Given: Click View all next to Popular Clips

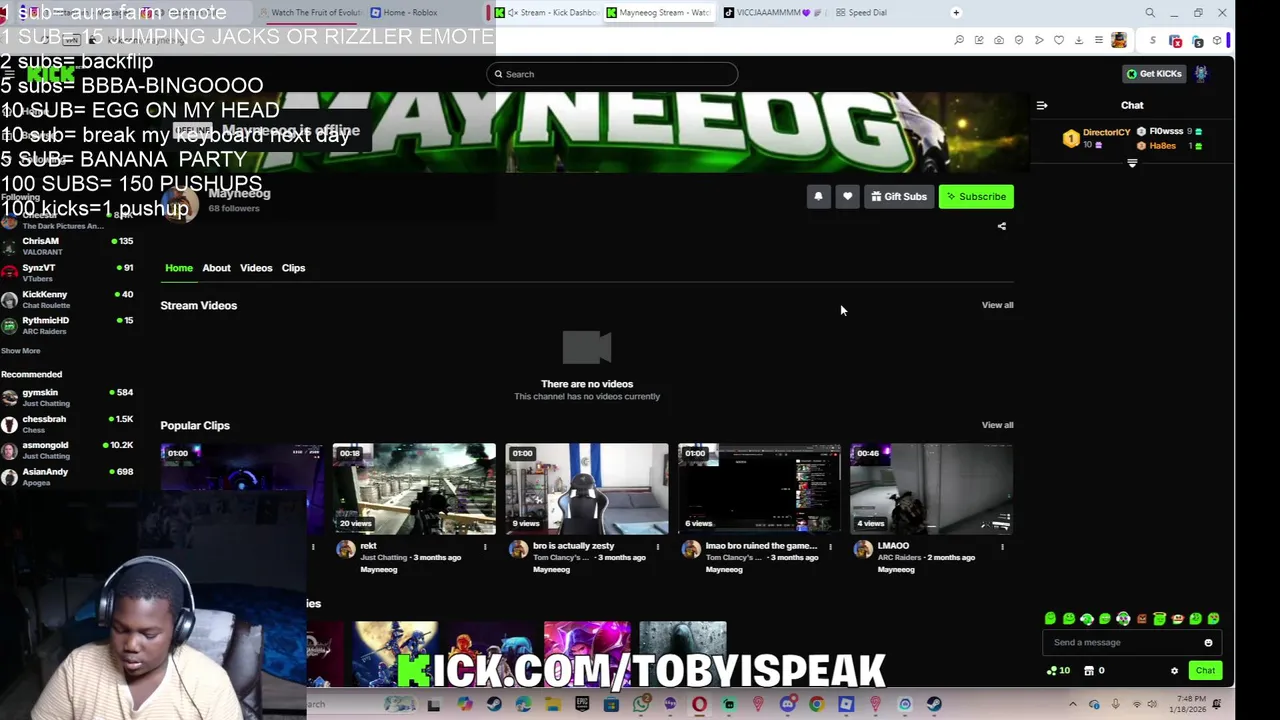Looking at the screenshot, I should (x=997, y=425).
